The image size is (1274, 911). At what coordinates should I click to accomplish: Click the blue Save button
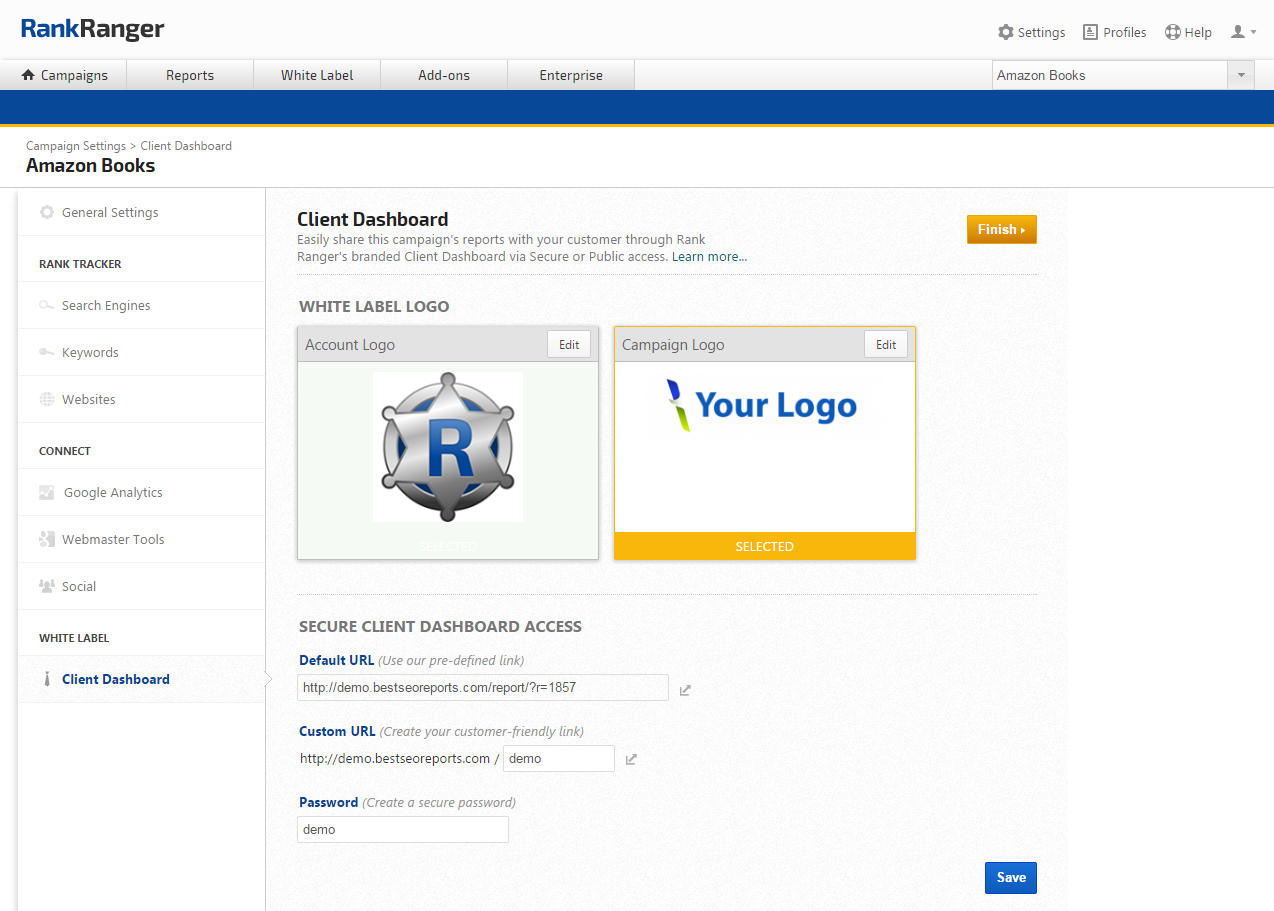1011,877
